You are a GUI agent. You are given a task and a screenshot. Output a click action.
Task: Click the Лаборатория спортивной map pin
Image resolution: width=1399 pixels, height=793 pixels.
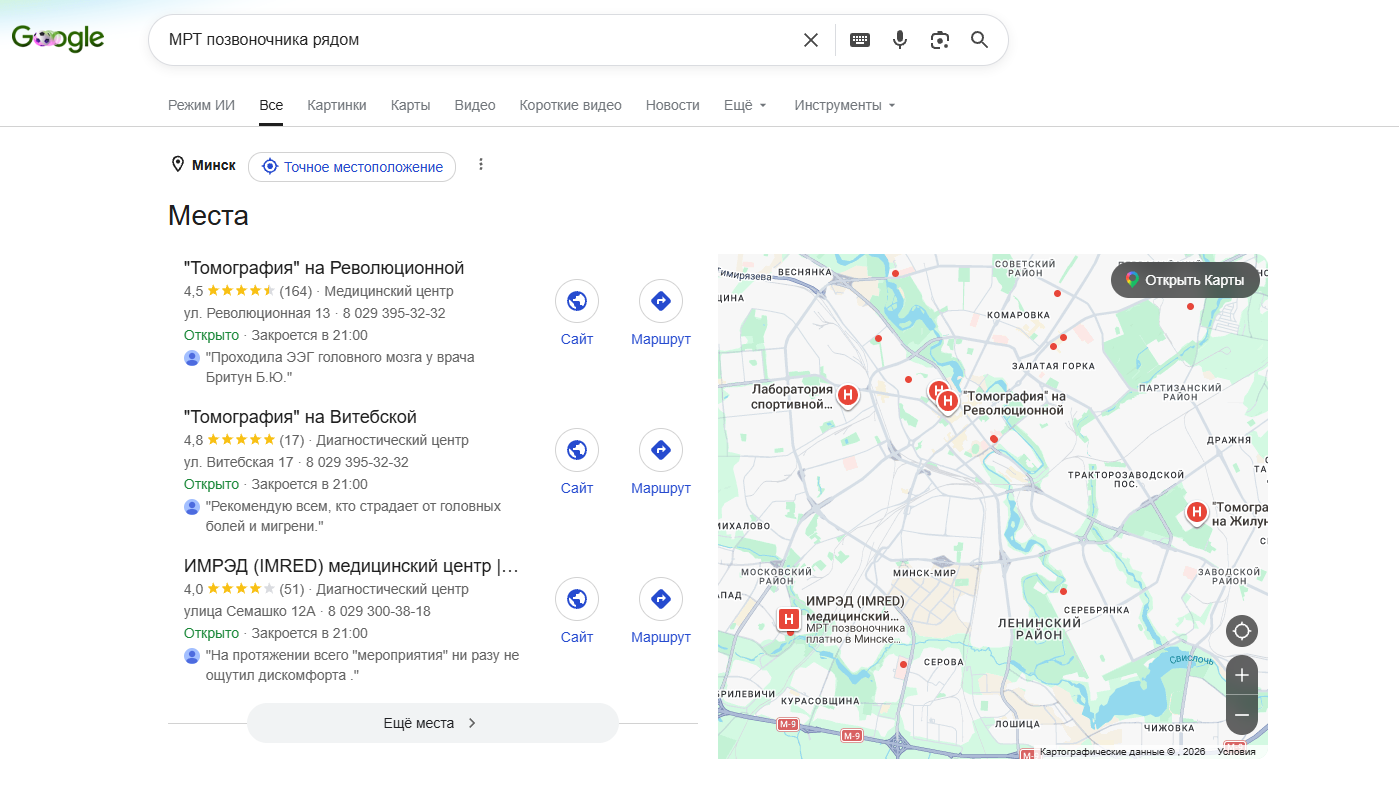[848, 397]
